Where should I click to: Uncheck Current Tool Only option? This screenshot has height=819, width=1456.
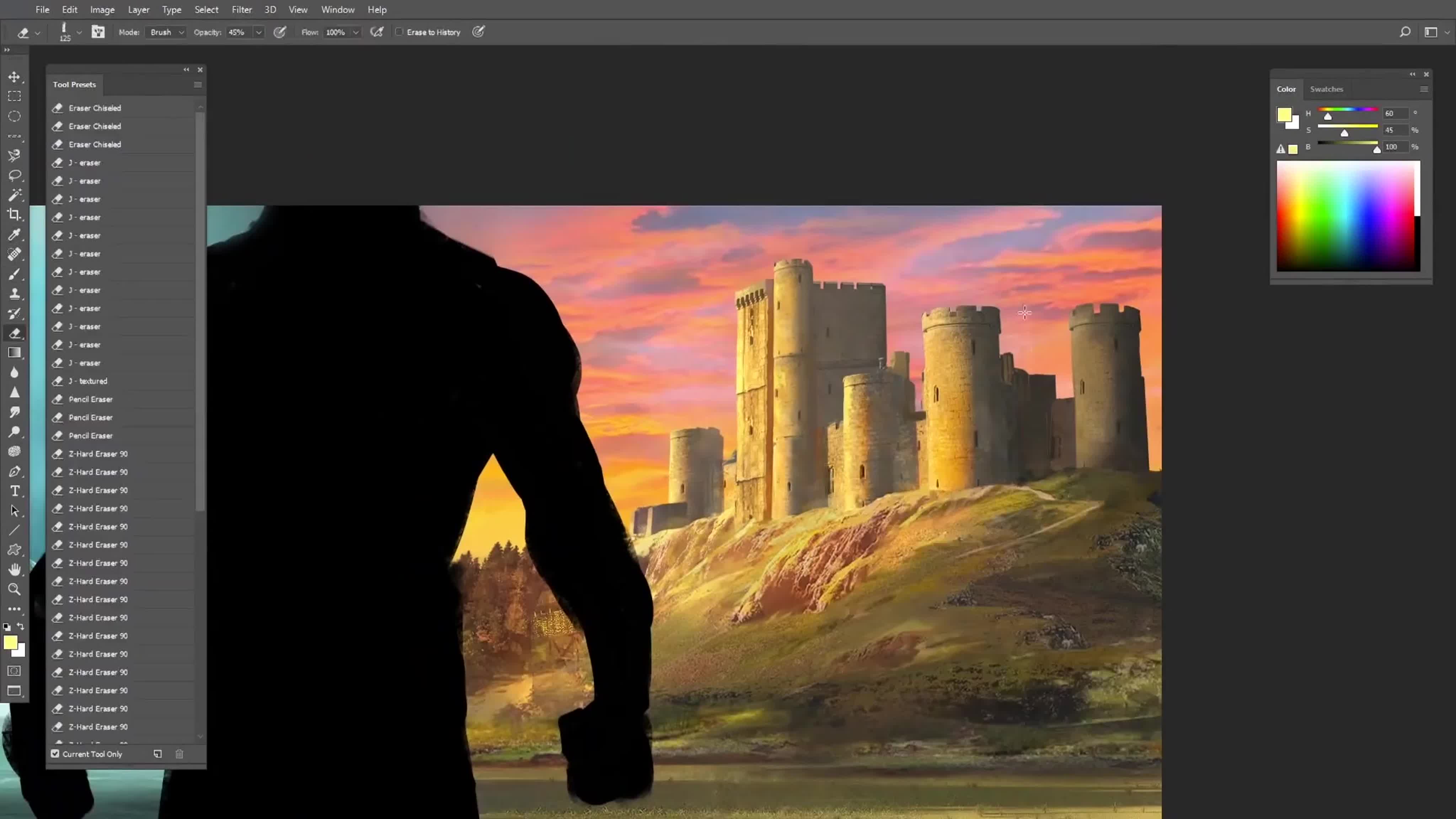tap(55, 754)
